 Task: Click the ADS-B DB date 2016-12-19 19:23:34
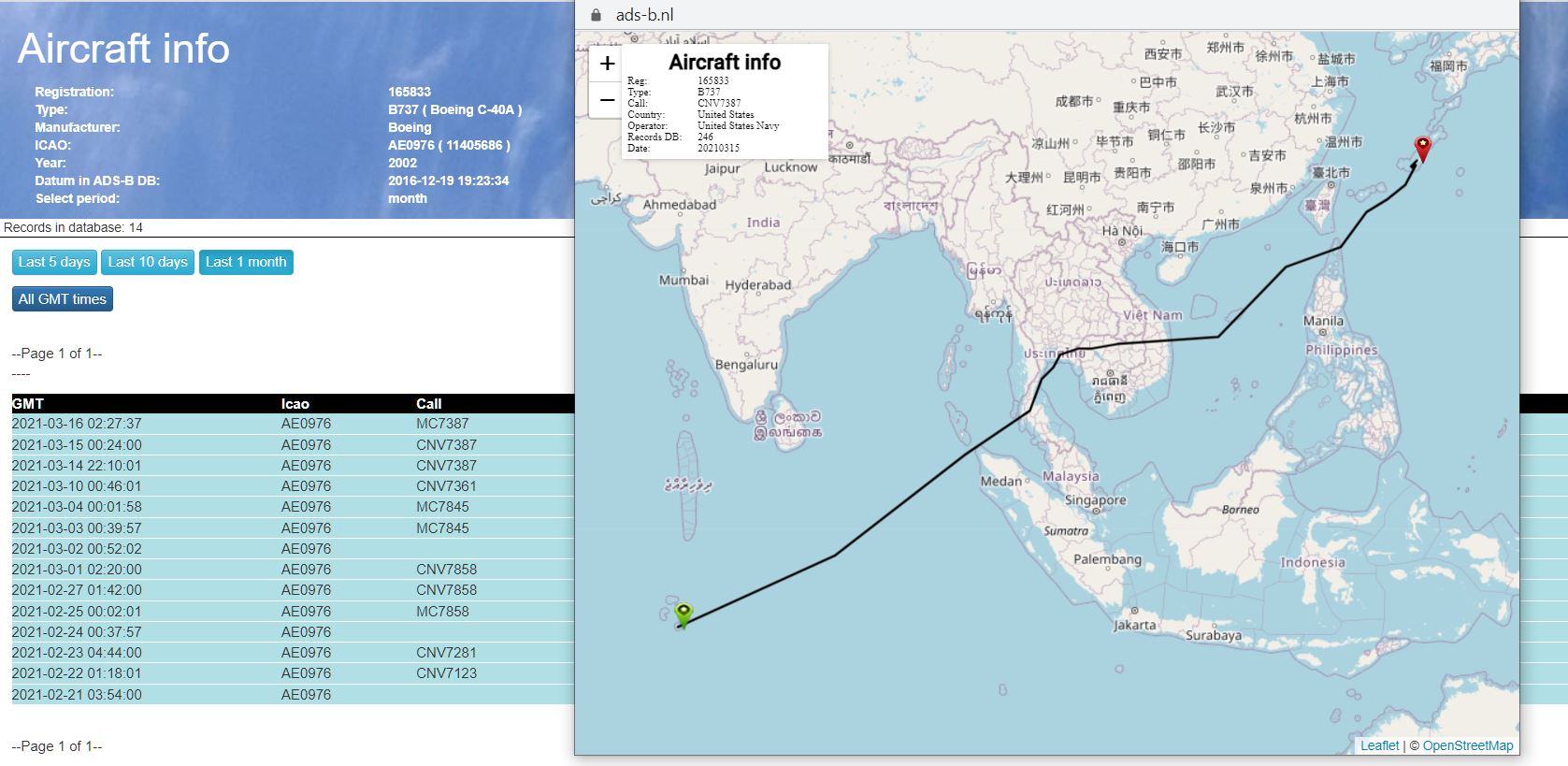[x=449, y=181]
